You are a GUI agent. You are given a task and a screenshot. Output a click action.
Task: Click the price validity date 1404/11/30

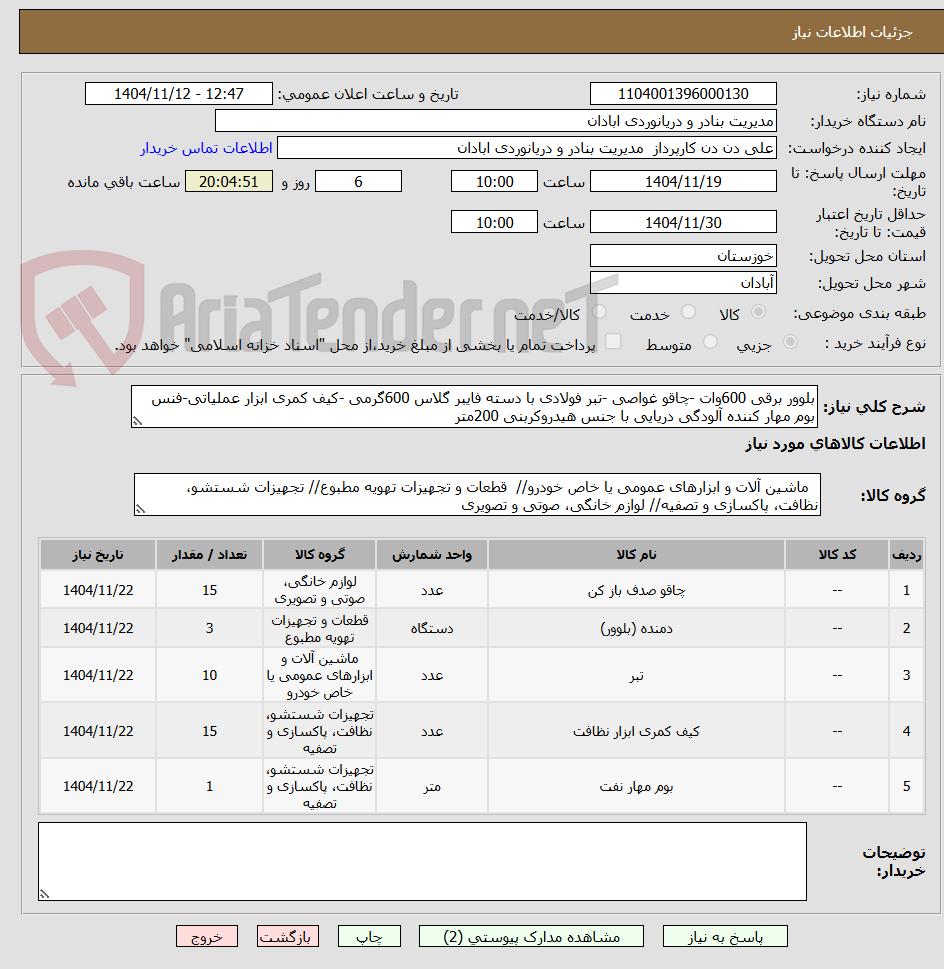point(683,222)
